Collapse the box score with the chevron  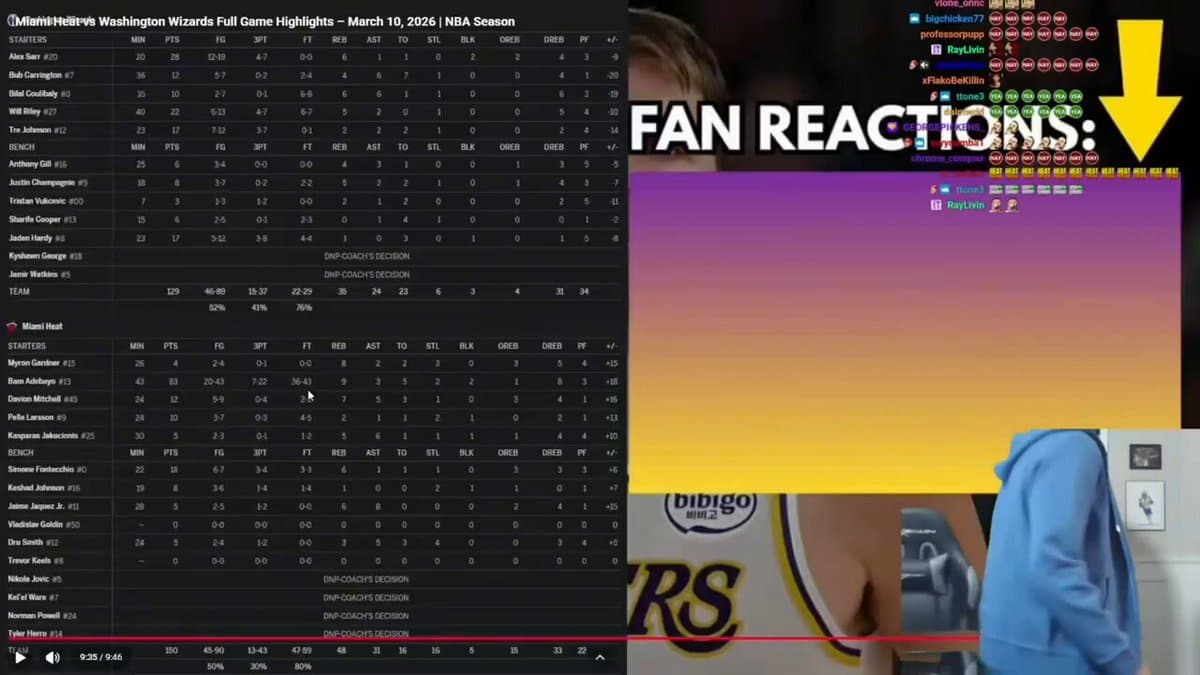pyautogui.click(x=600, y=657)
